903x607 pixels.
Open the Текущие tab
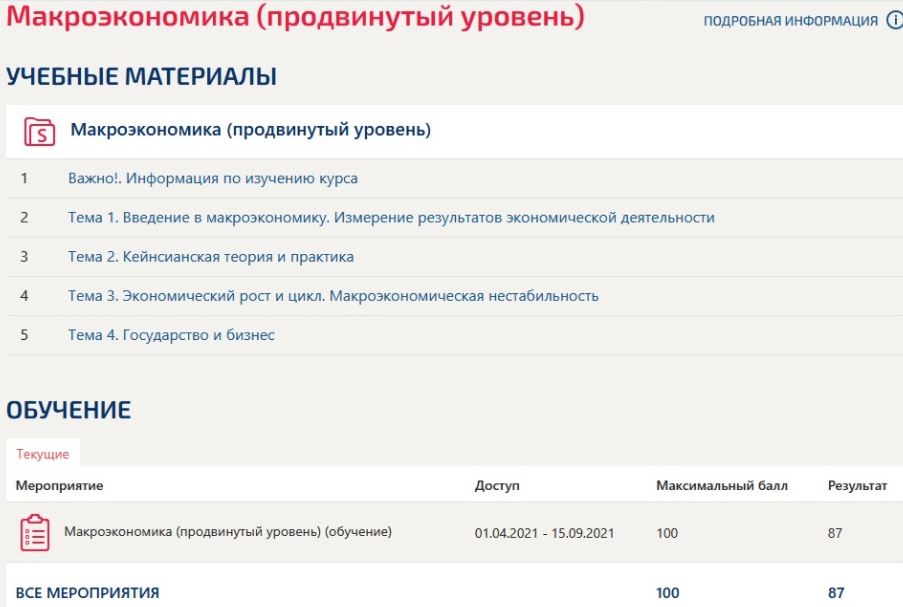(x=43, y=454)
